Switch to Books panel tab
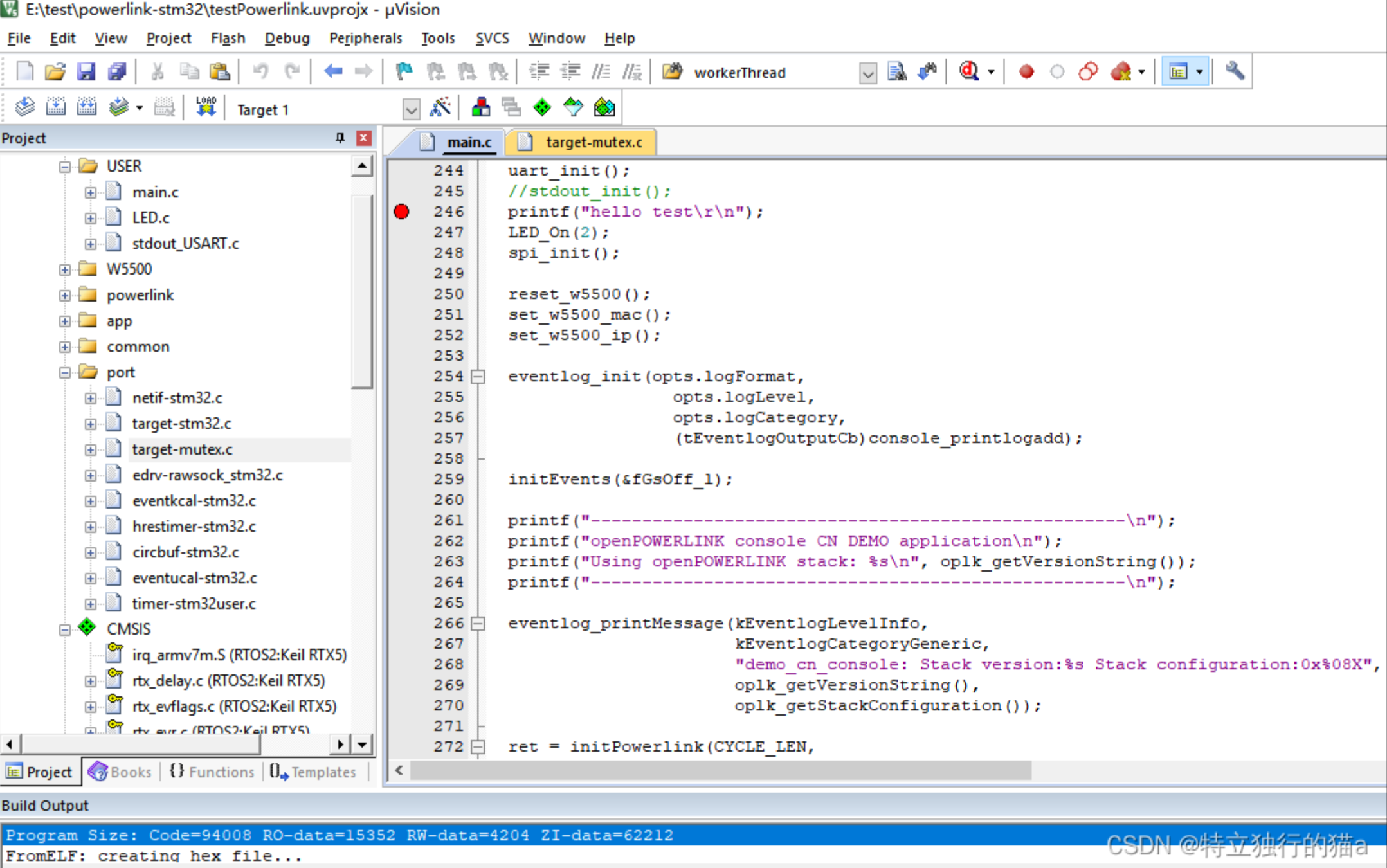Image resolution: width=1387 pixels, height=868 pixels. (x=120, y=772)
